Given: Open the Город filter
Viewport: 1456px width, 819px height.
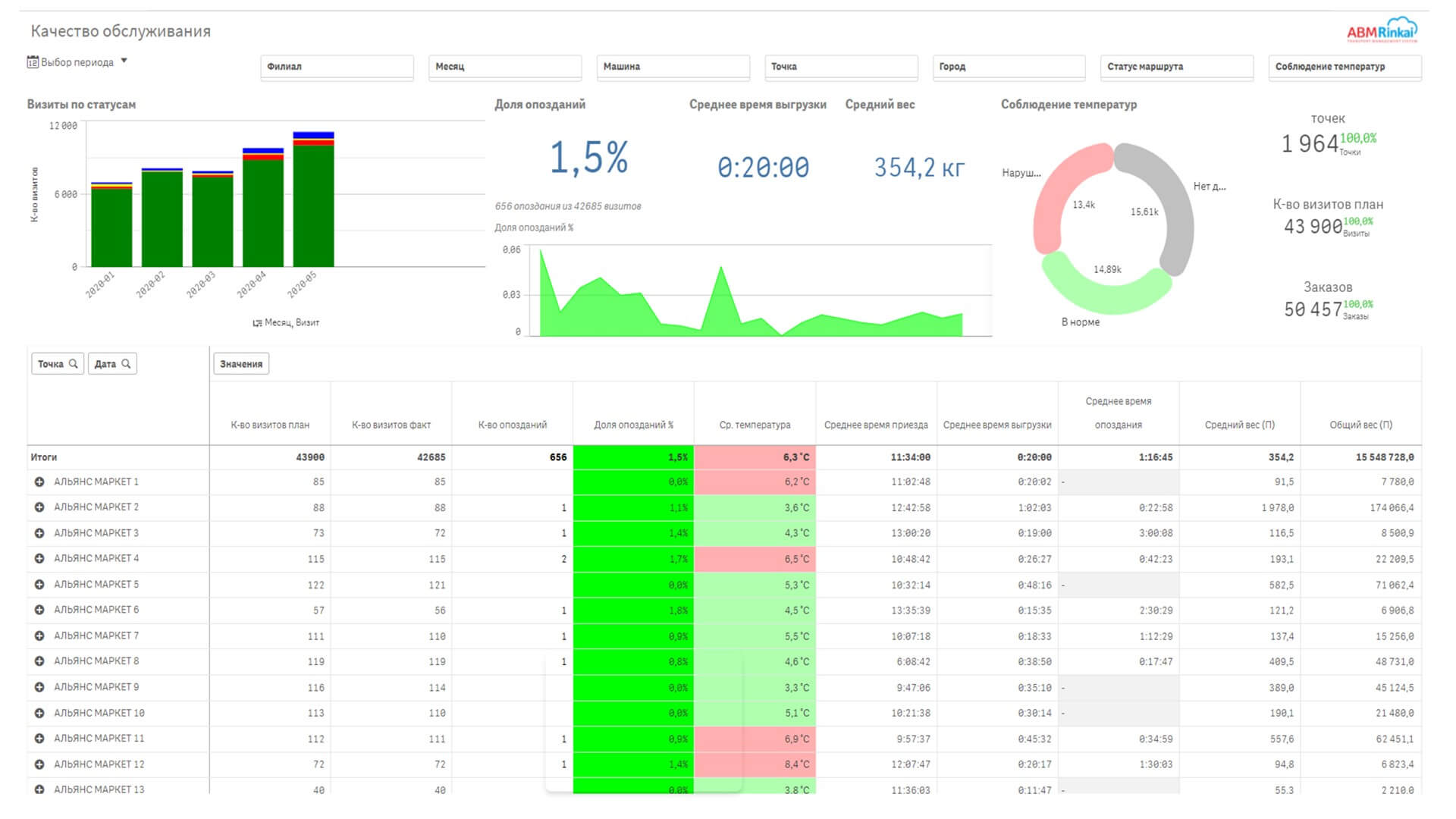Looking at the screenshot, I should [x=1009, y=67].
